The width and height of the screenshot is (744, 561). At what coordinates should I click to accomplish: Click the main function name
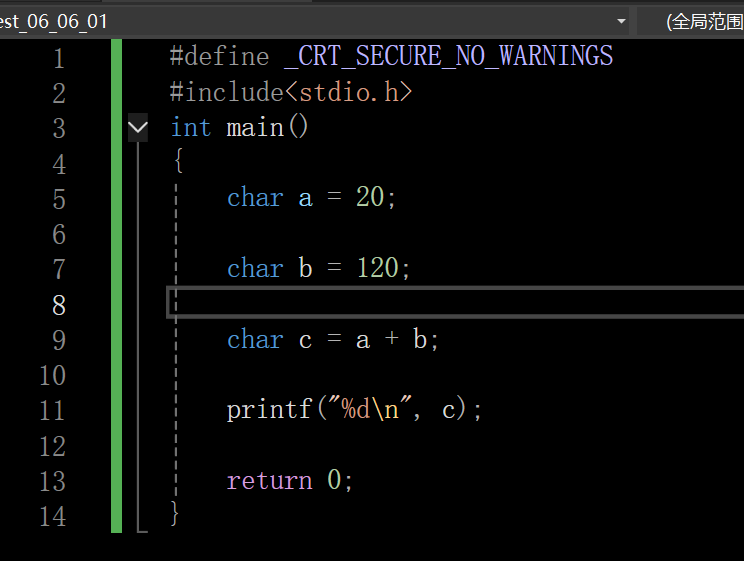pyautogui.click(x=255, y=128)
